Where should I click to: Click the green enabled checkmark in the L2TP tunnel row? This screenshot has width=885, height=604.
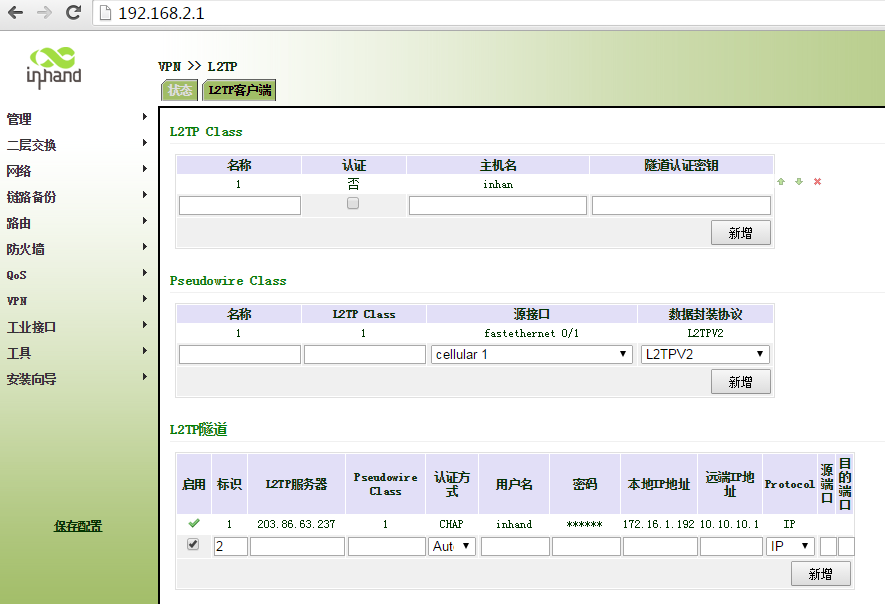193,523
